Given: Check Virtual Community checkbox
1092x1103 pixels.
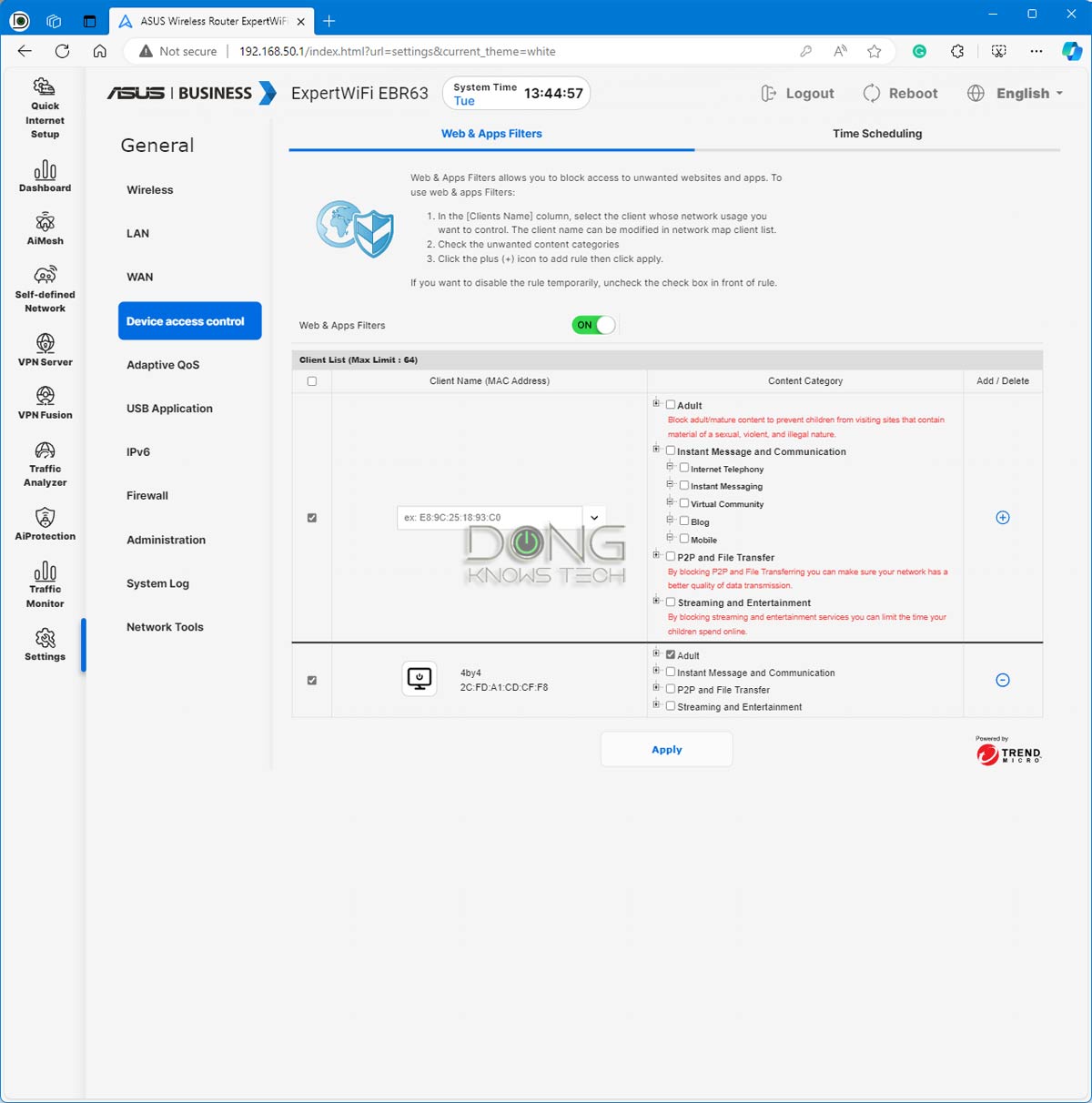Looking at the screenshot, I should click(x=684, y=503).
